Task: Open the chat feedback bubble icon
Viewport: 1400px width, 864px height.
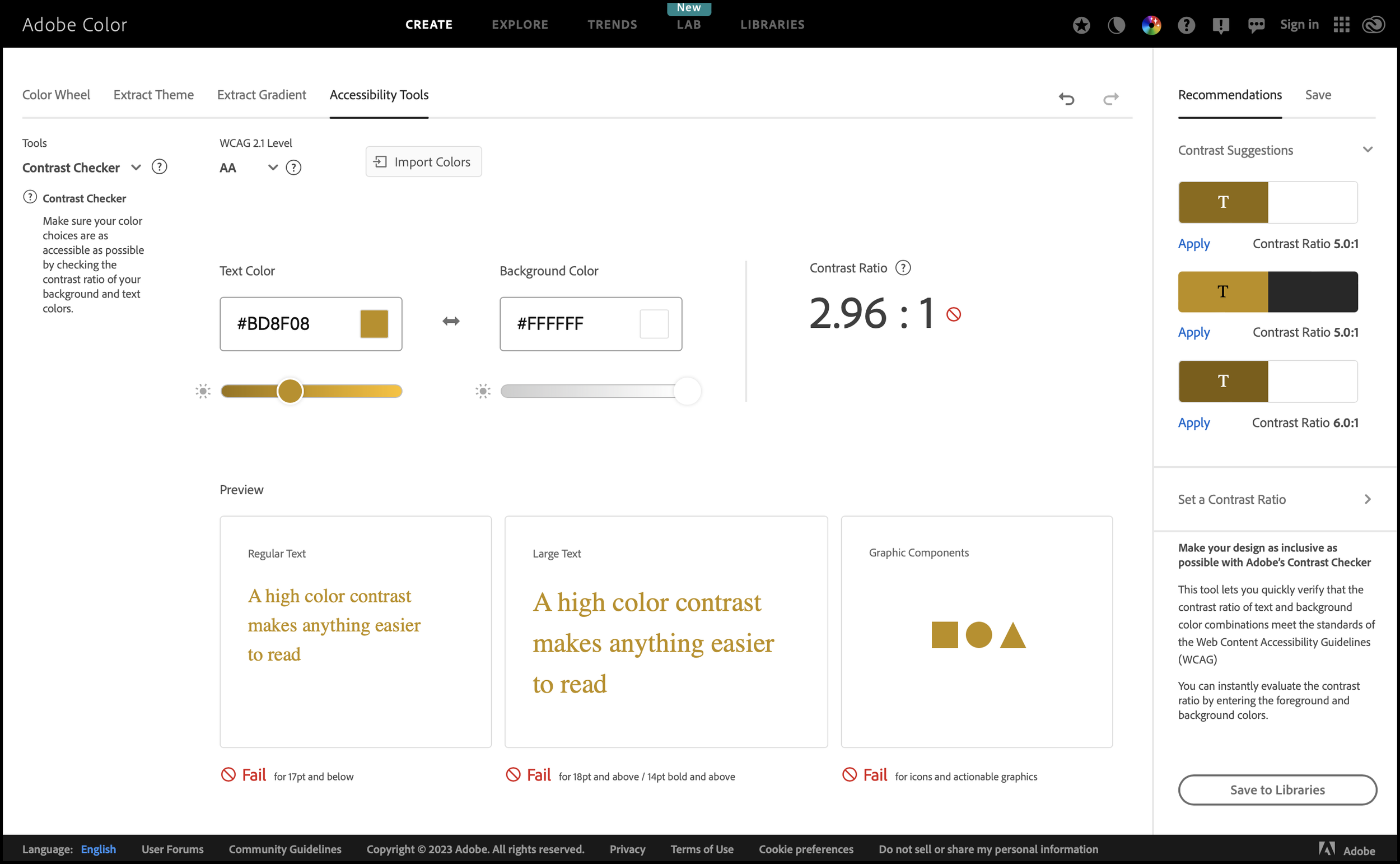Action: [x=1256, y=25]
